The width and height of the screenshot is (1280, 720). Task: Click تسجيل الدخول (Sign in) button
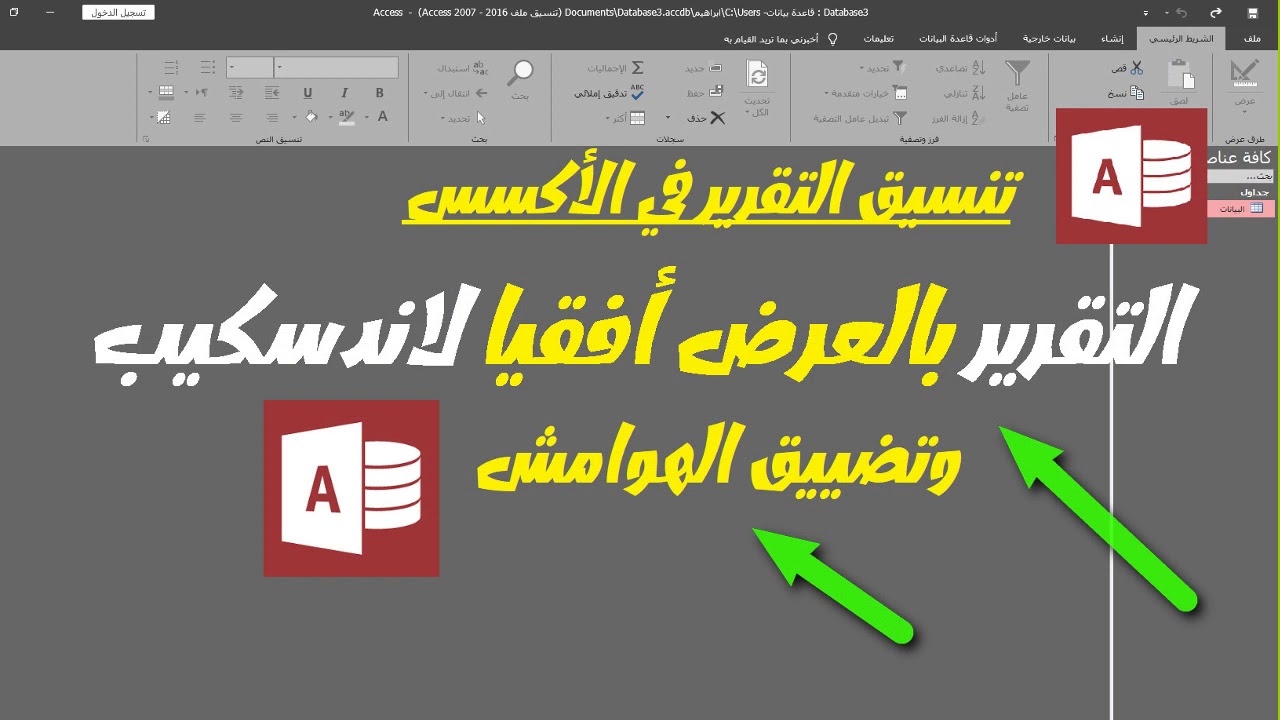(118, 13)
